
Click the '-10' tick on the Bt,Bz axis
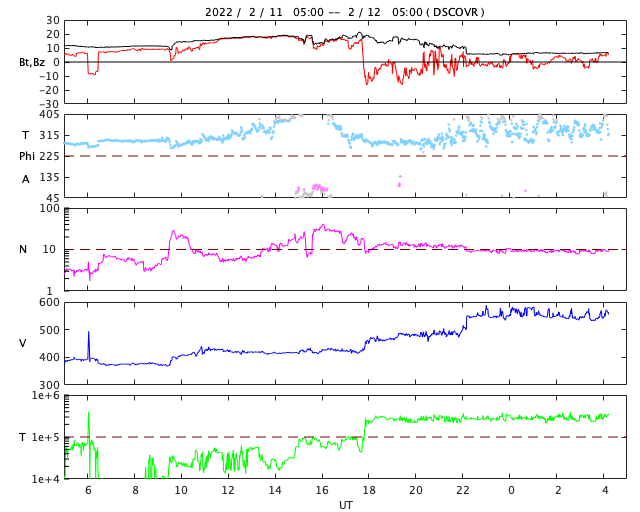(49, 76)
